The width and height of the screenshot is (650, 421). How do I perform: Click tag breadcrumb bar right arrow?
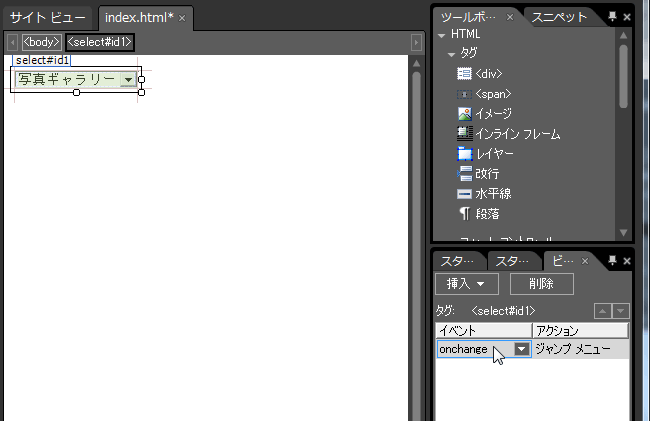(x=416, y=42)
